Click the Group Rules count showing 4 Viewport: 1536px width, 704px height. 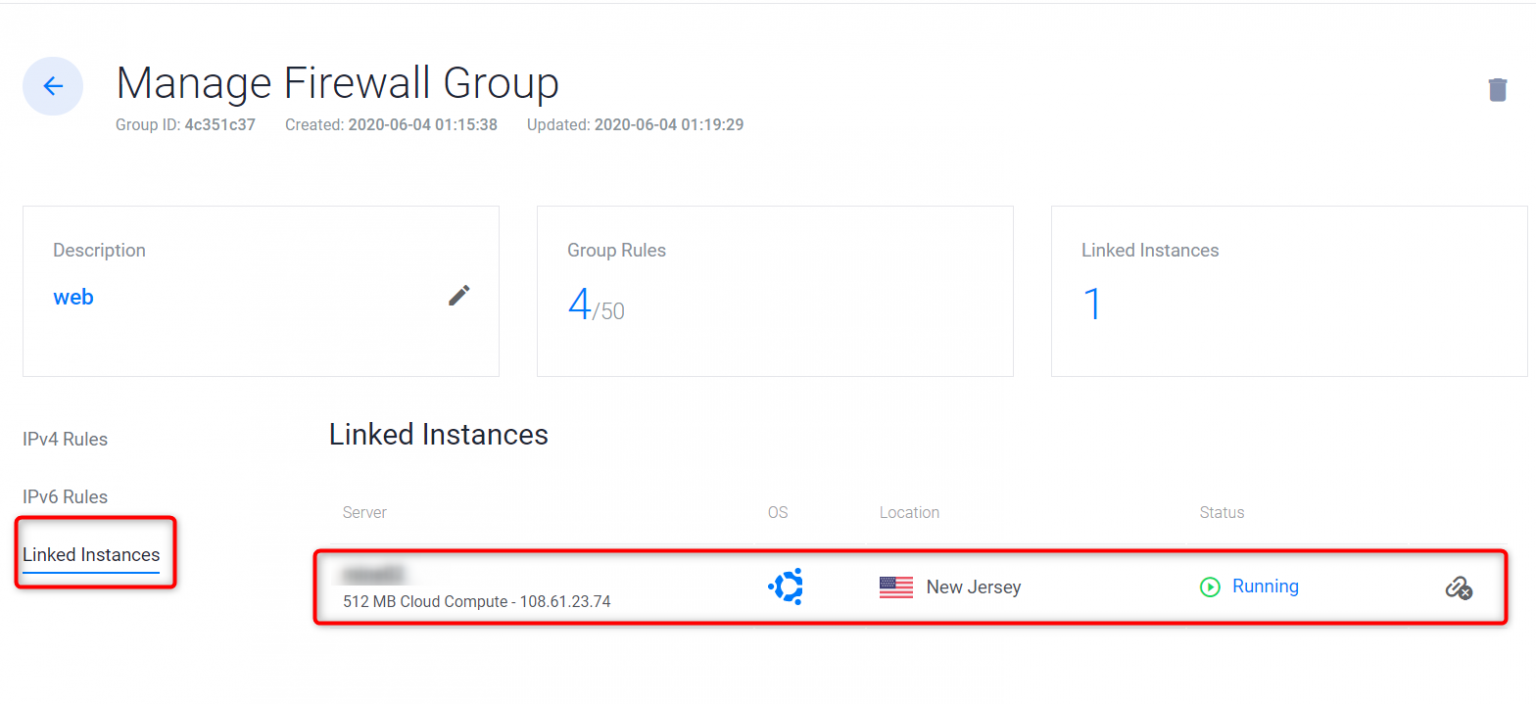pyautogui.click(x=580, y=303)
